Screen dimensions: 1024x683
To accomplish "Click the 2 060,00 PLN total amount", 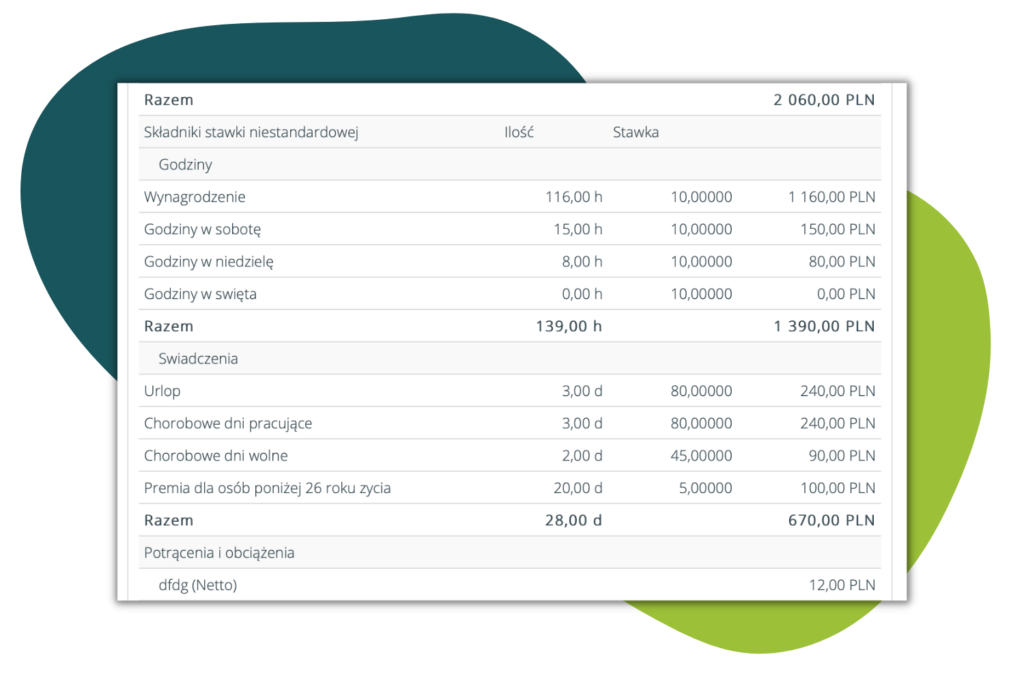I will point(824,100).
